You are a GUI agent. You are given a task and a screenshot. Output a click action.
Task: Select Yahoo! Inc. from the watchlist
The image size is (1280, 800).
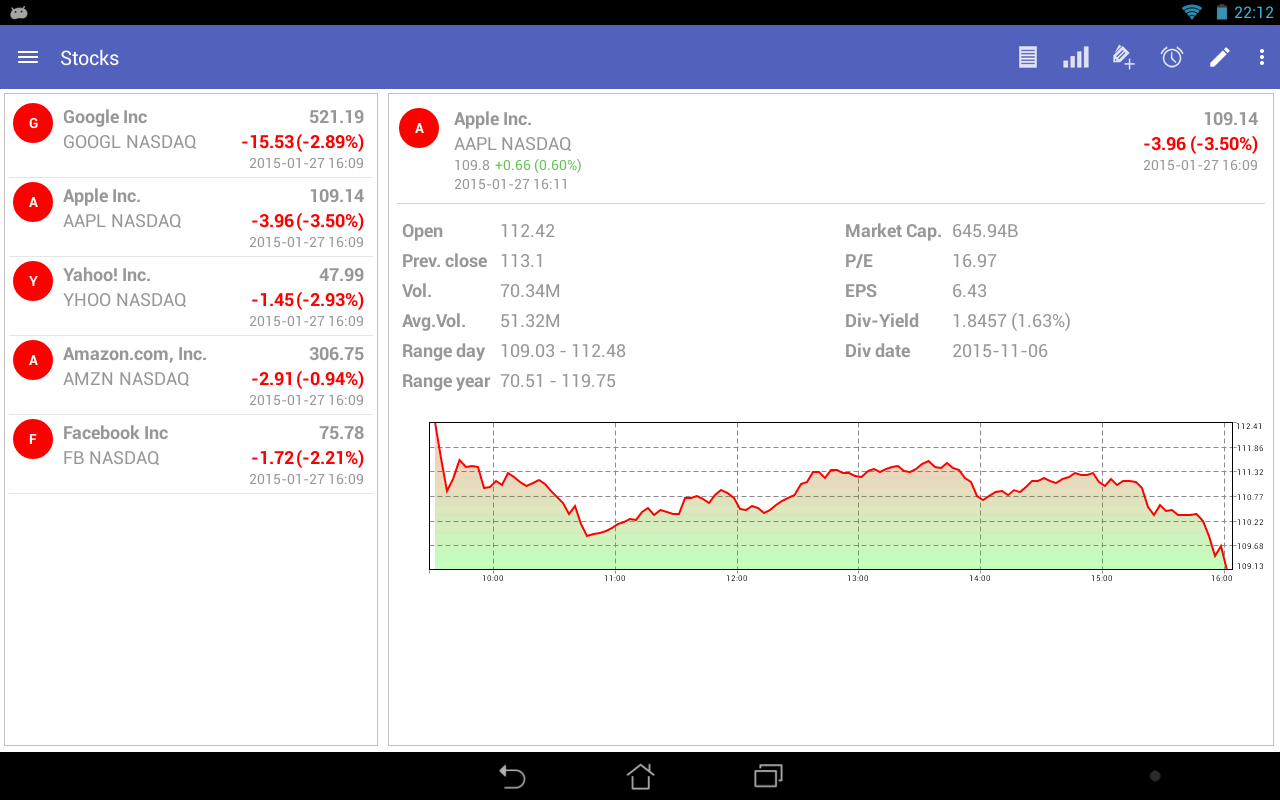[x=190, y=296]
